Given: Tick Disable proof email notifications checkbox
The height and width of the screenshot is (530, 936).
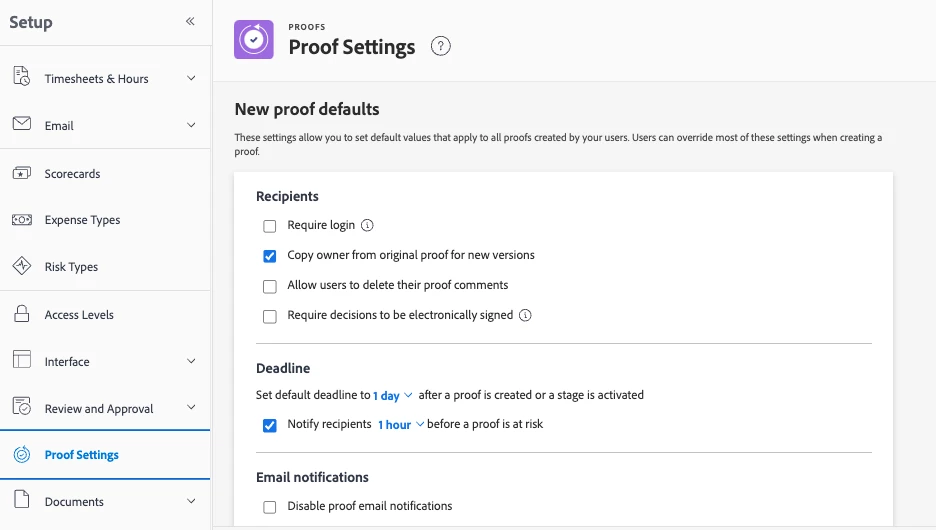Looking at the screenshot, I should [x=270, y=507].
